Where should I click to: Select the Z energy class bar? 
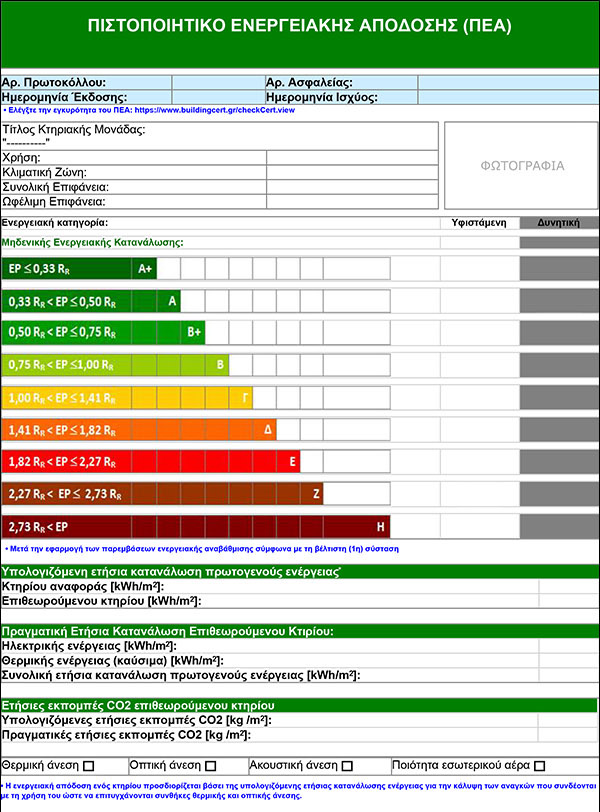tap(163, 494)
